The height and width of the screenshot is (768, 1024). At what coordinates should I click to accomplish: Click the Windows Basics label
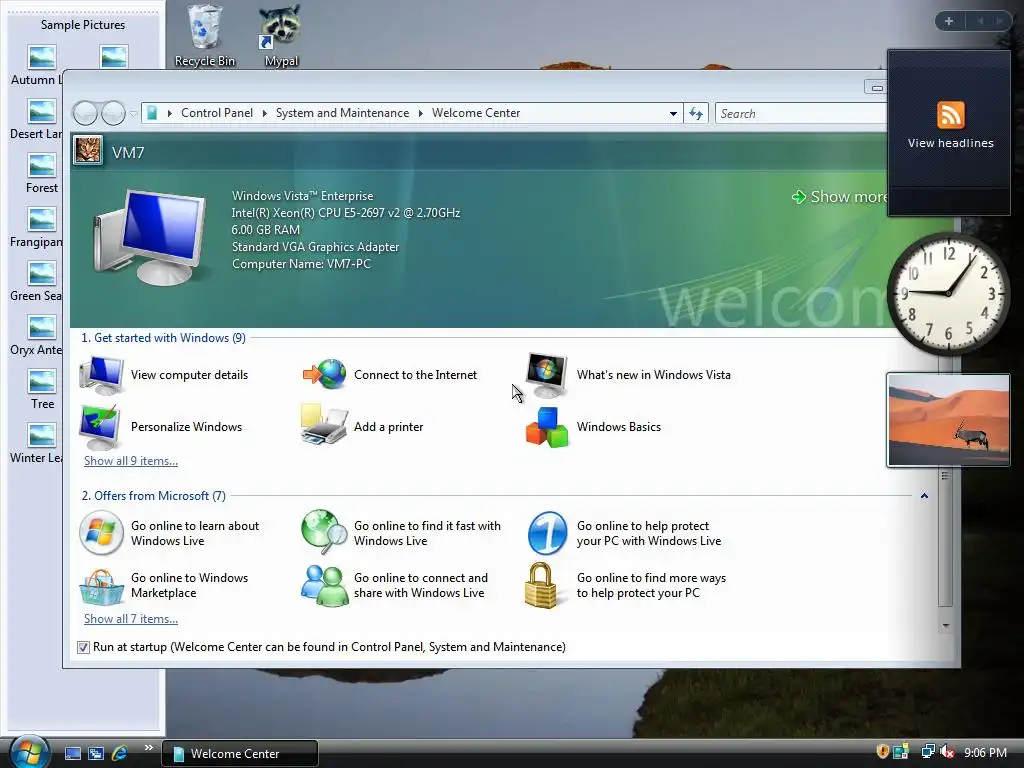[x=618, y=427]
